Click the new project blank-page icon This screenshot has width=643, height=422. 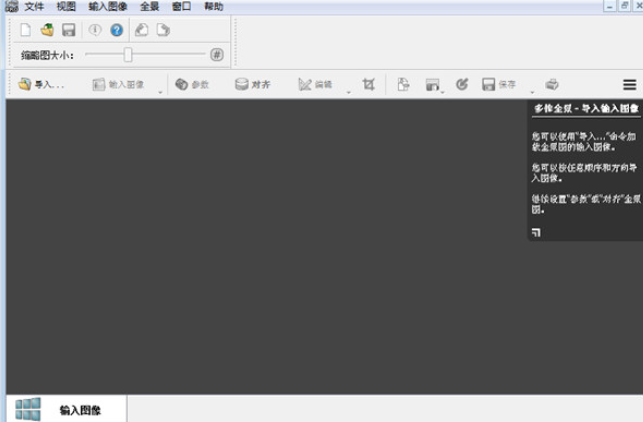click(26, 30)
